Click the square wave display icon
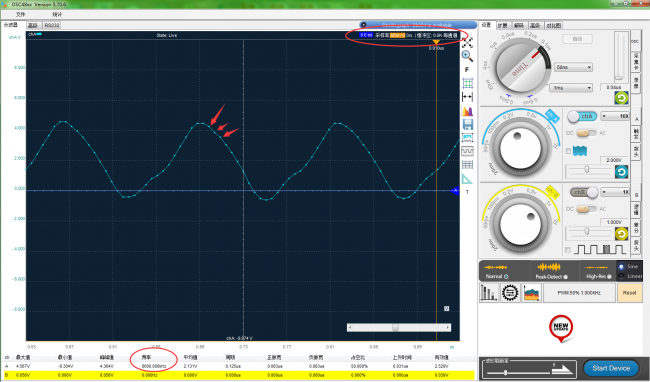The height and width of the screenshot is (382, 650). tap(468, 151)
